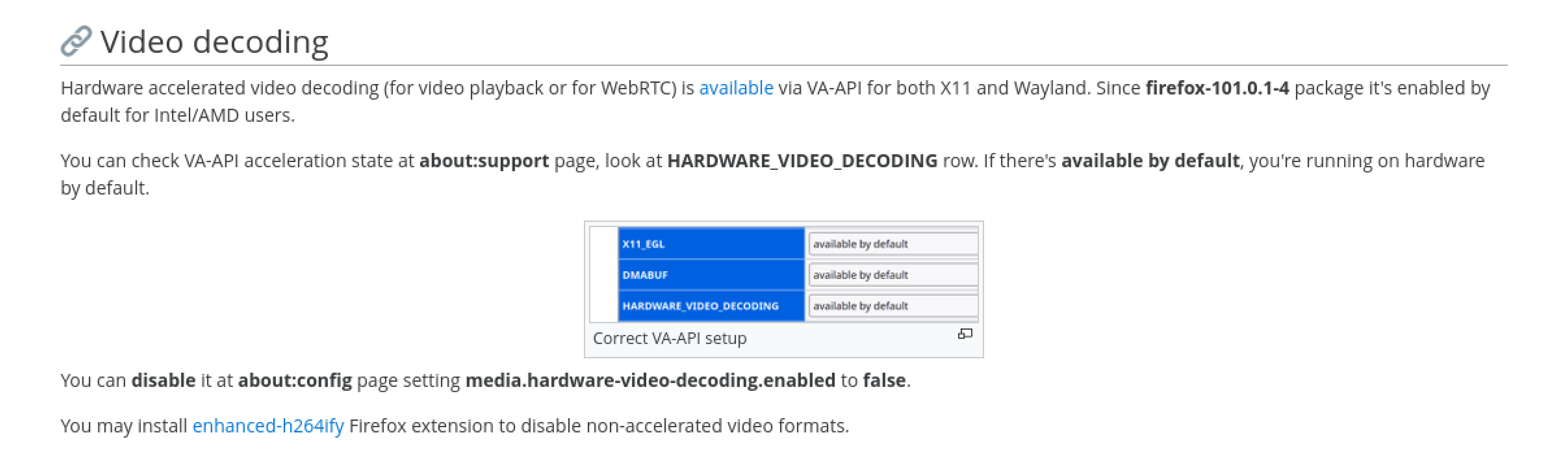Select the X11_EGL blue row in the screenshot

[x=711, y=244]
